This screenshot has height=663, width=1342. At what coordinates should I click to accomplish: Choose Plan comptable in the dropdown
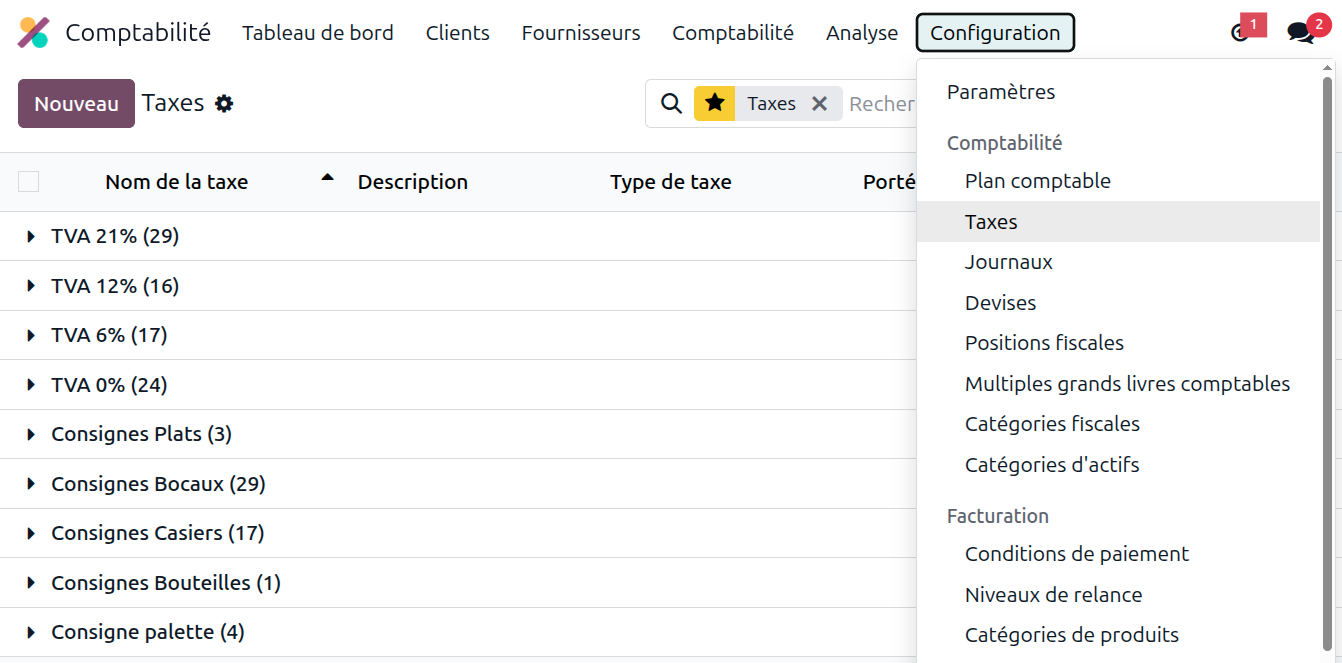[1037, 181]
